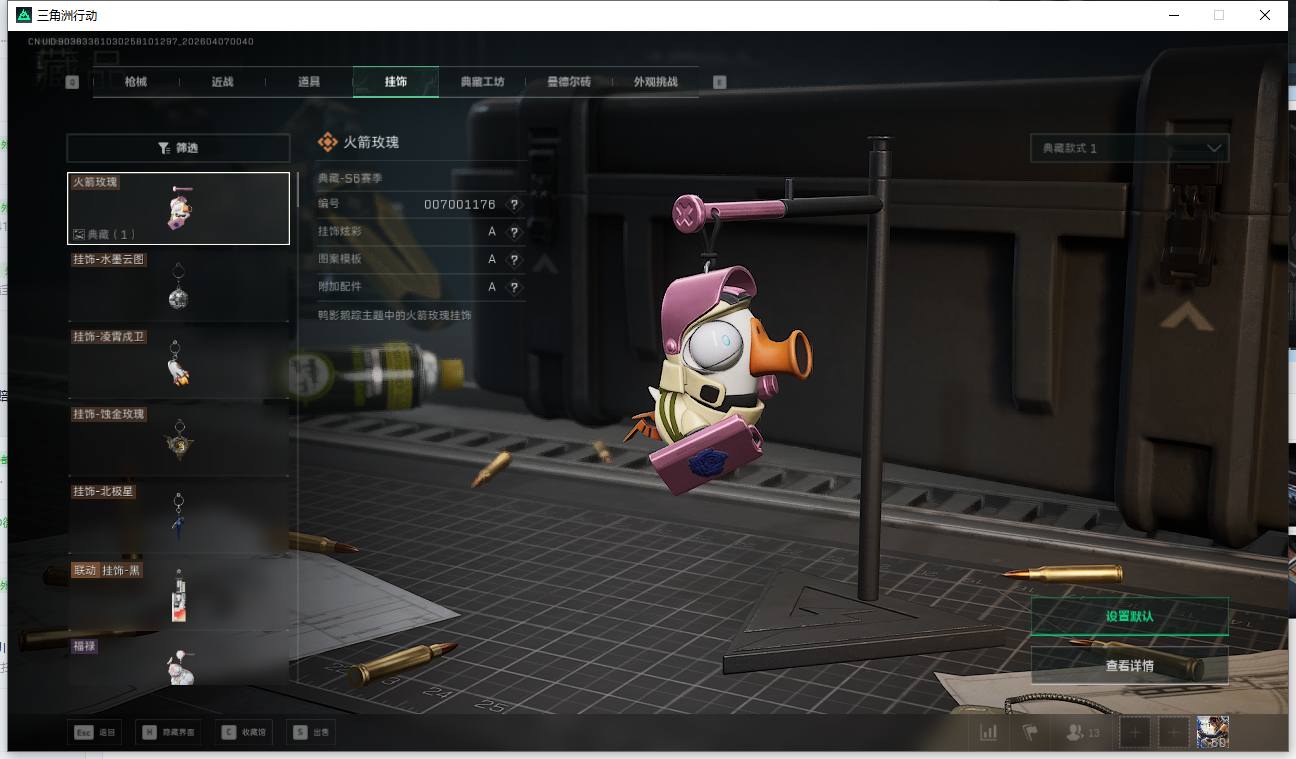Open the 筛选 filter button
This screenshot has width=1296, height=759.
click(178, 148)
